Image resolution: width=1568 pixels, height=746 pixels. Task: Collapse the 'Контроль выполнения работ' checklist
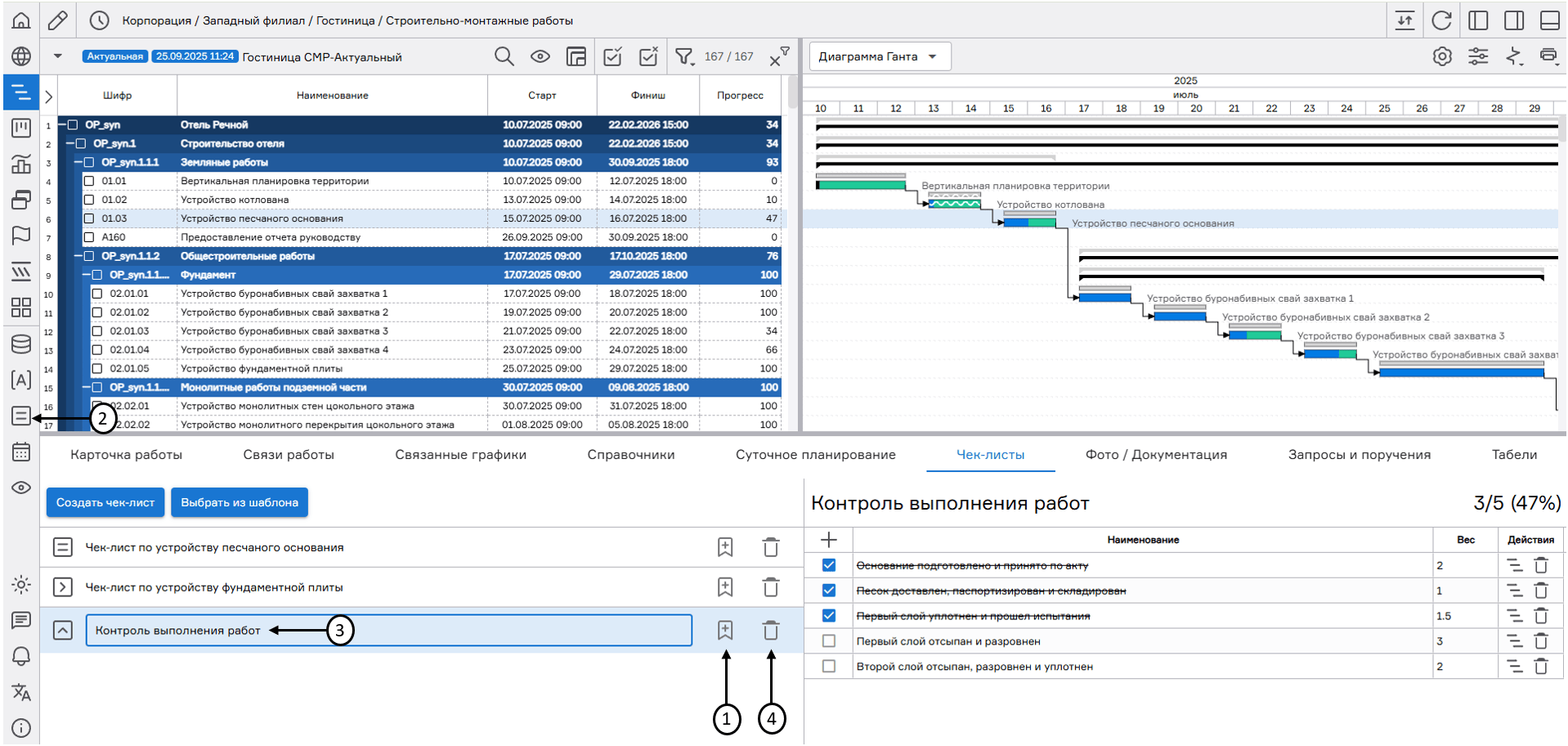(63, 630)
